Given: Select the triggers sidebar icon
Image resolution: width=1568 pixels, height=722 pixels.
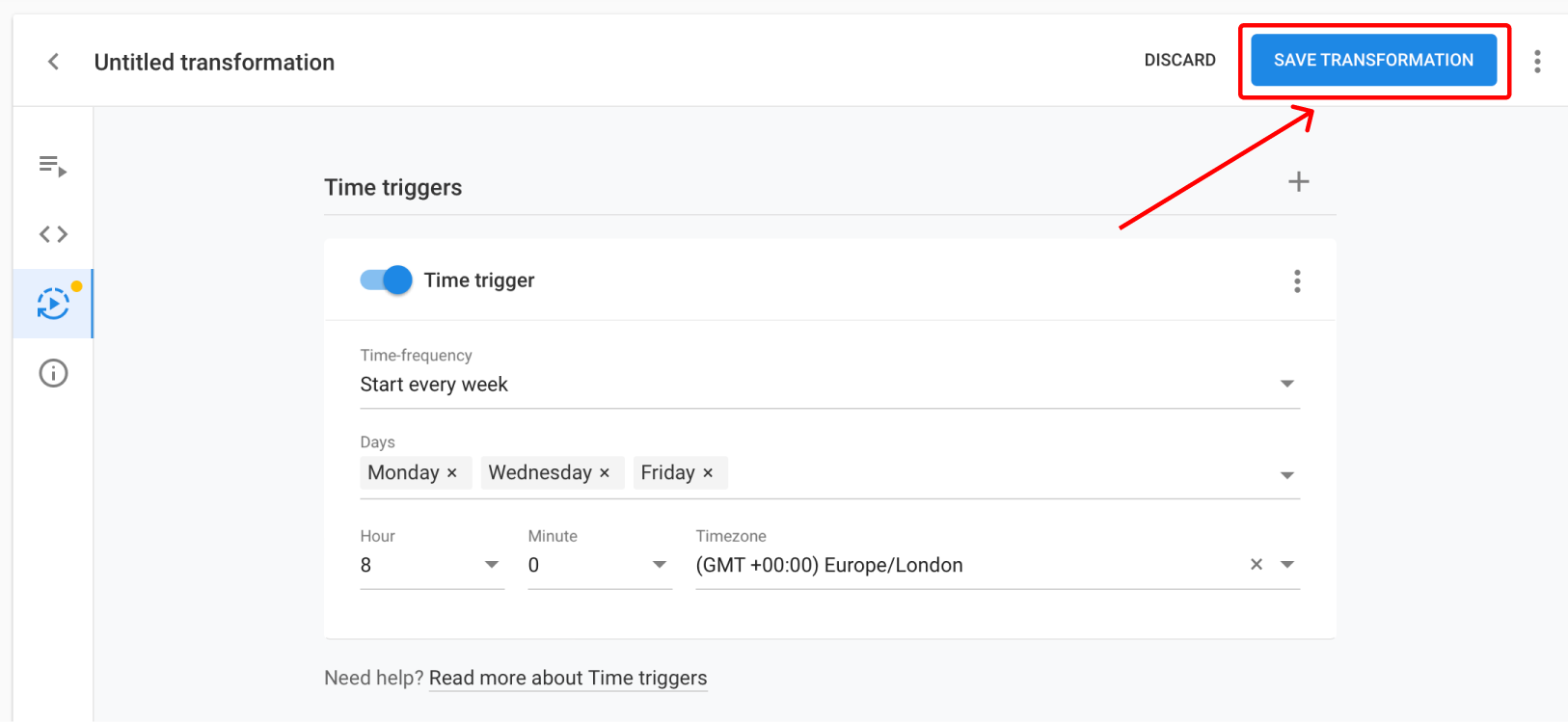Looking at the screenshot, I should (53, 304).
